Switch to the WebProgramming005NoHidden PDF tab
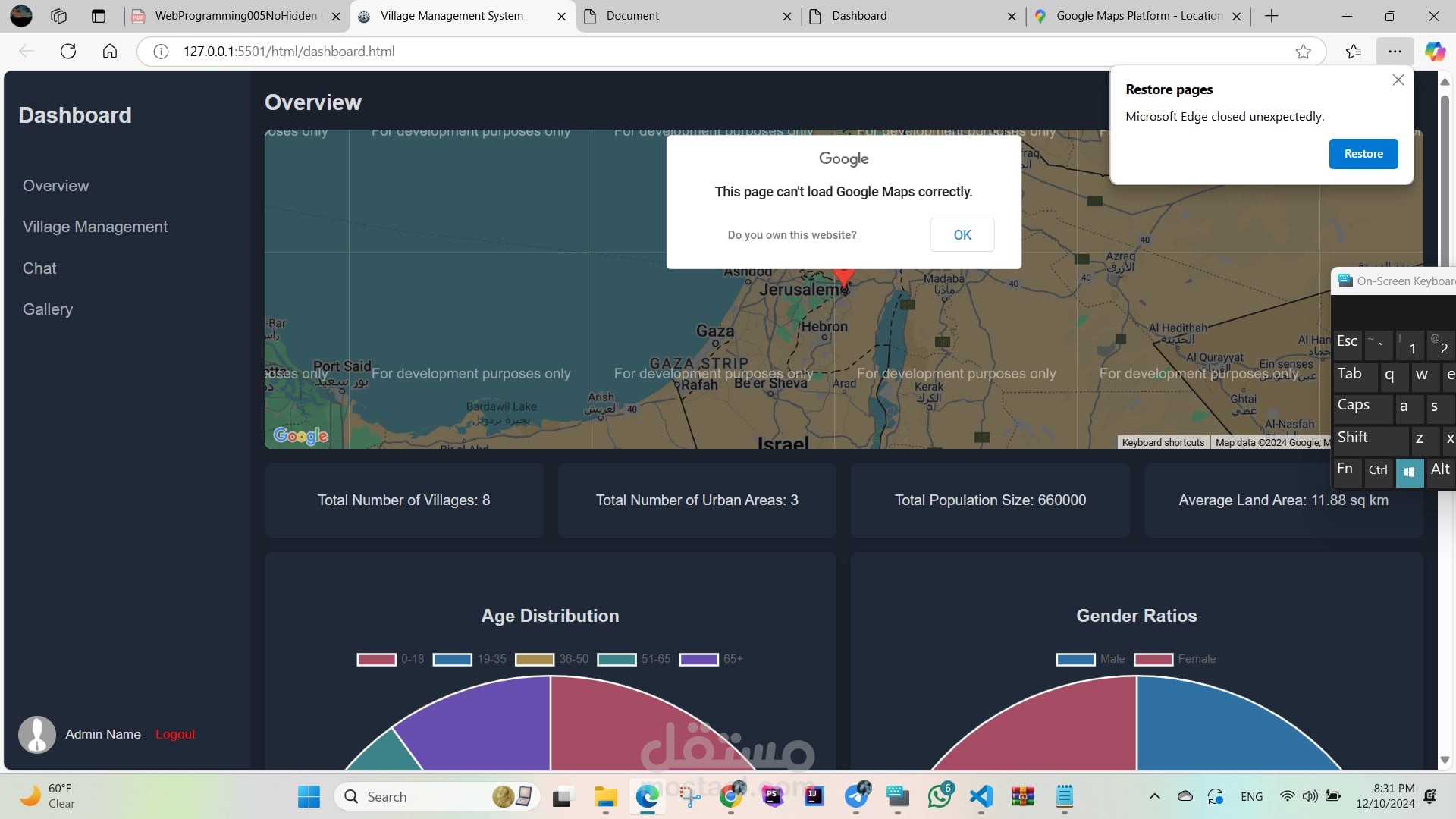This screenshot has height=819, width=1456. pos(236,16)
